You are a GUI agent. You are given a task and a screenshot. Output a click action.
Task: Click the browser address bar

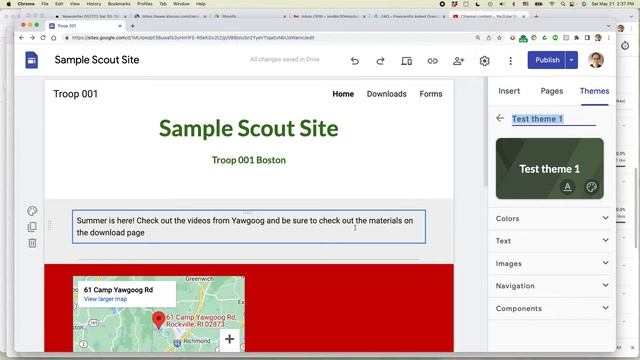pyautogui.click(x=269, y=38)
